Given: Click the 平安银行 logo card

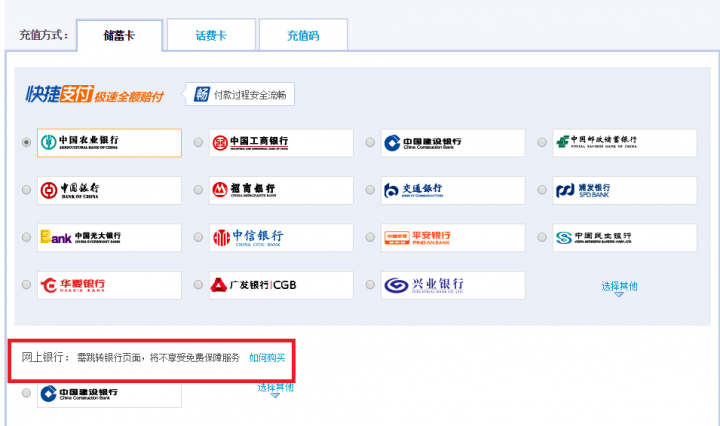Looking at the screenshot, I should 453,237.
